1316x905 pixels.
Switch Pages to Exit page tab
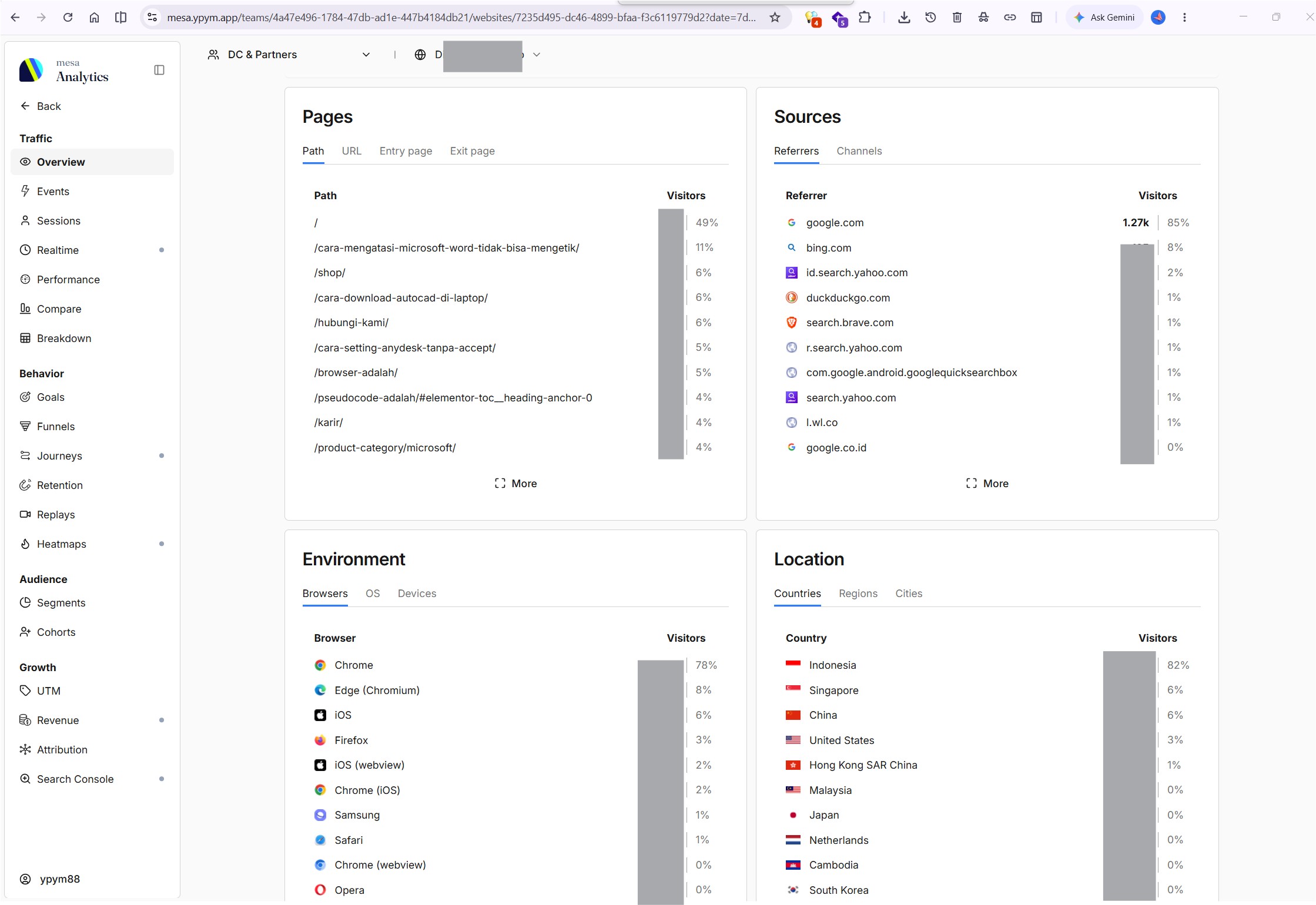tap(472, 151)
